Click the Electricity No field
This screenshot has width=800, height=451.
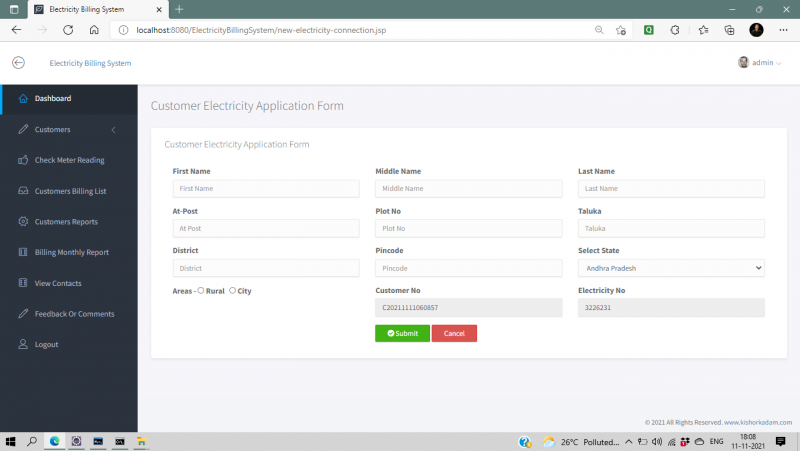coord(671,308)
